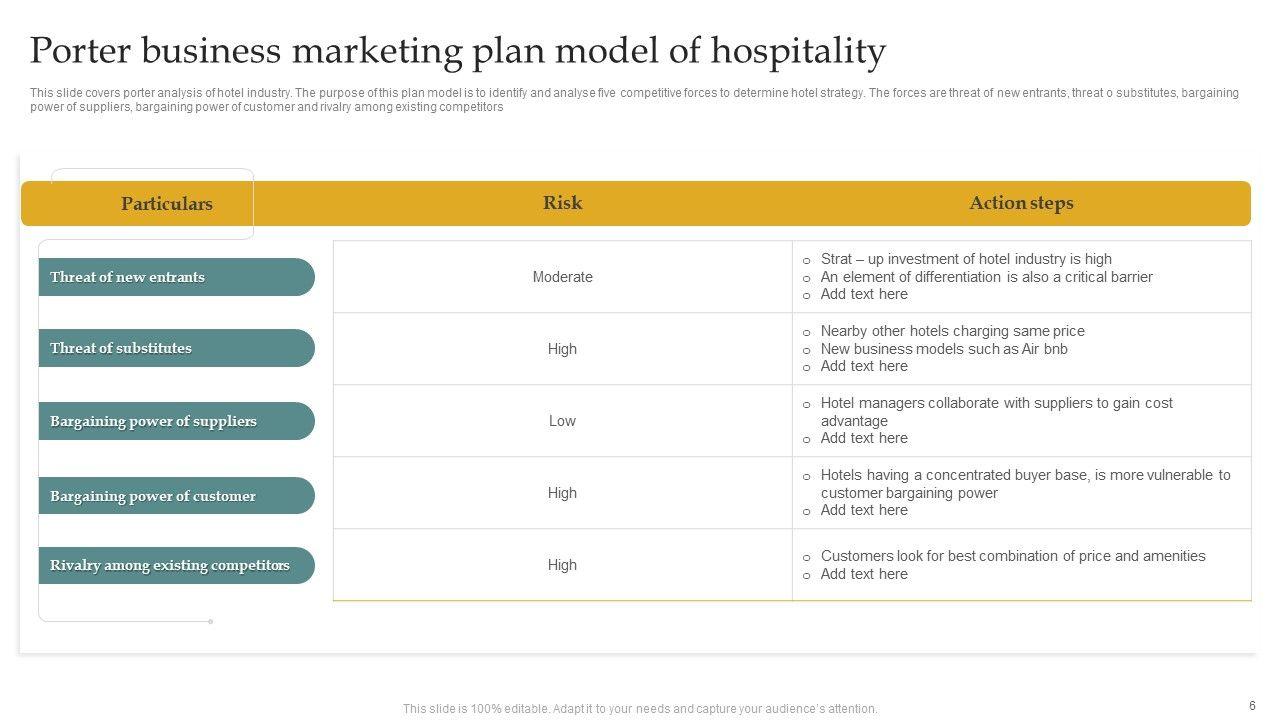The image size is (1280, 720).
Task: Select the Particulars column header
Action: coord(167,204)
